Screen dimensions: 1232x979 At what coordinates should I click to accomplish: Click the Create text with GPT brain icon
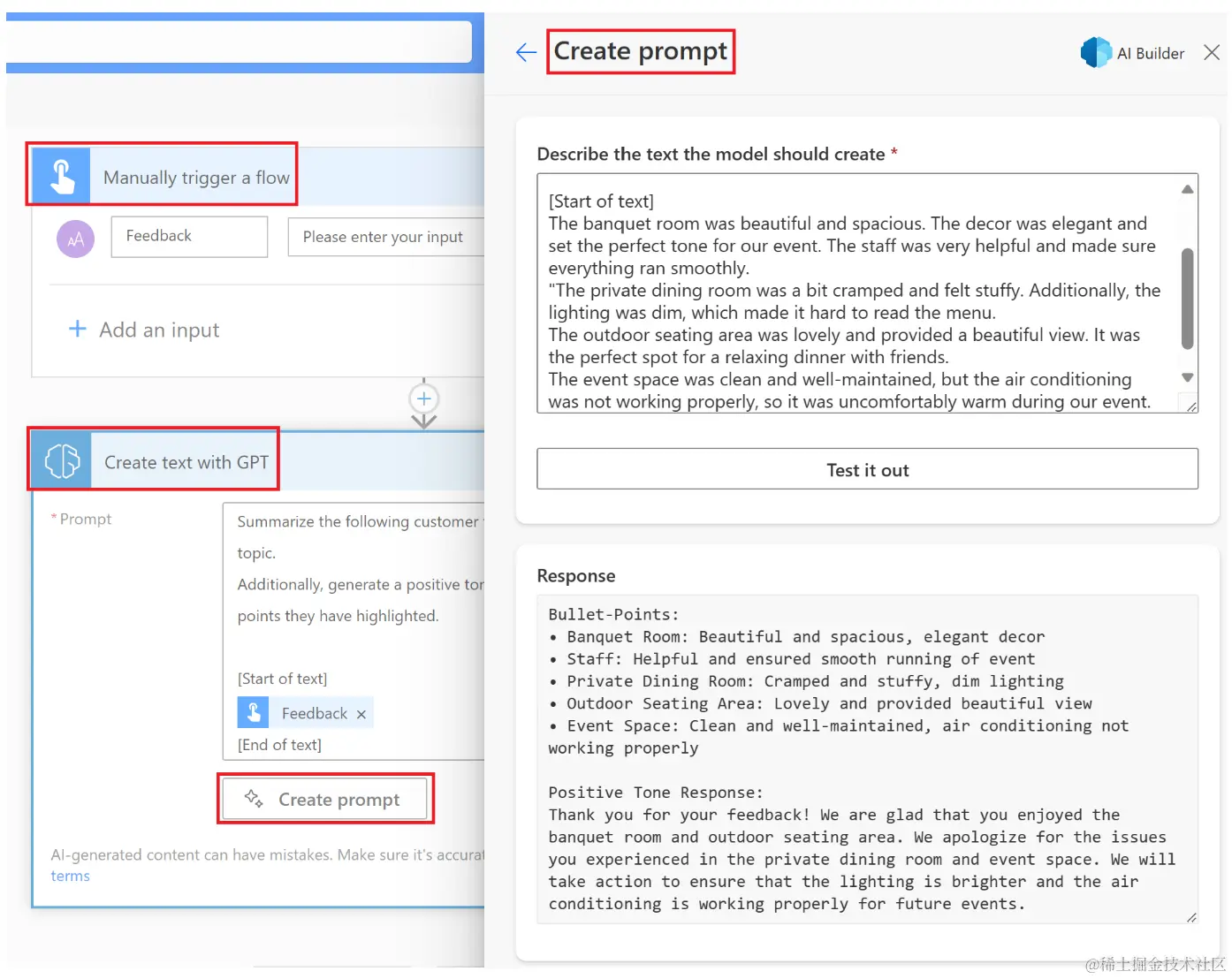click(62, 460)
